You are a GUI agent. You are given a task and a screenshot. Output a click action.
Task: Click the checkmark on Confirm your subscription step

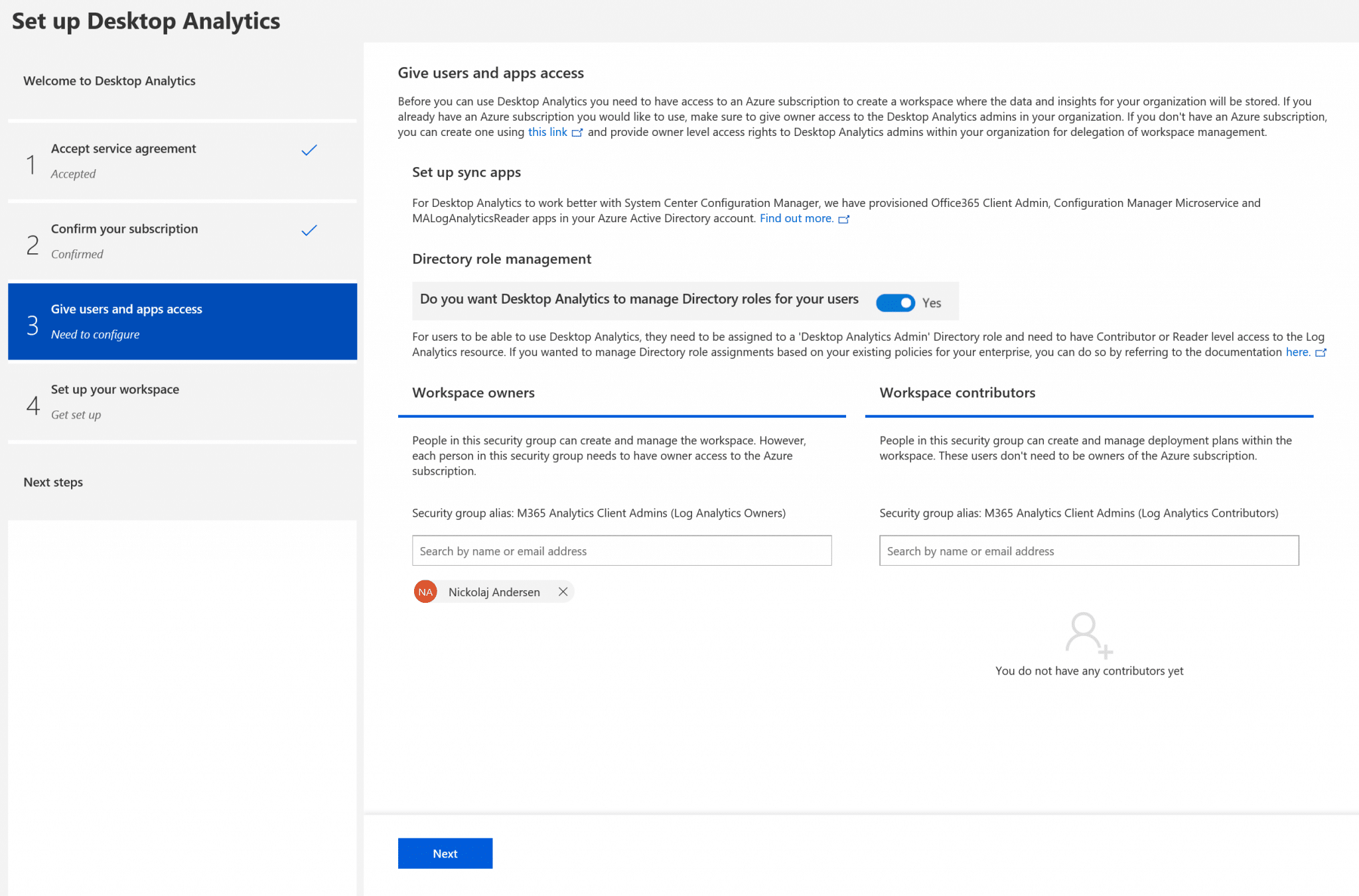[x=309, y=231]
